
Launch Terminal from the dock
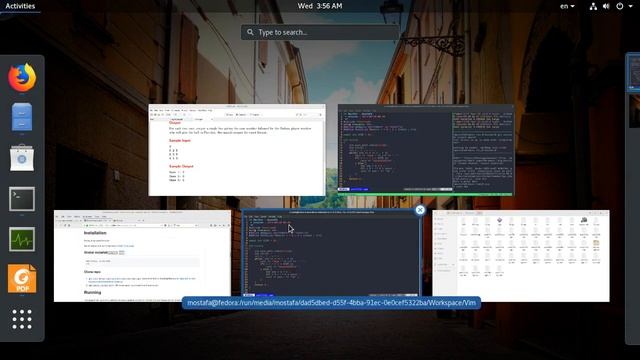click(x=22, y=199)
